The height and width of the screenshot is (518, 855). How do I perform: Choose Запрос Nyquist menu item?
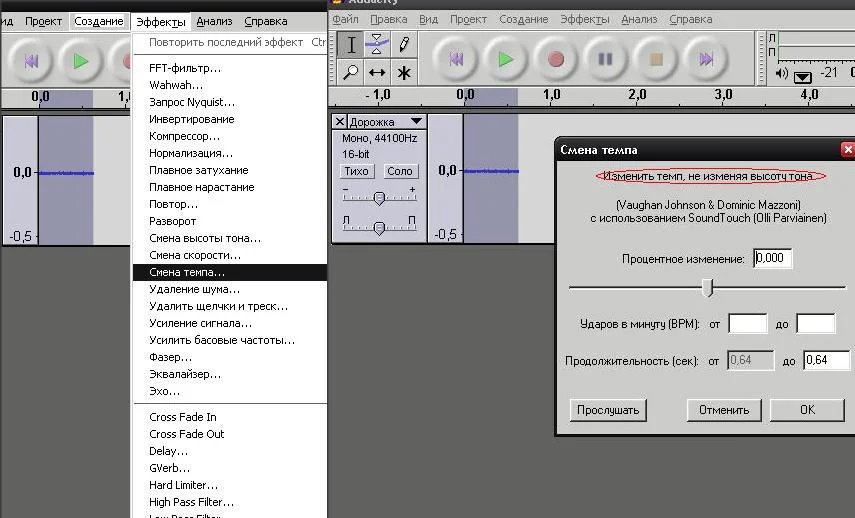coord(230,102)
